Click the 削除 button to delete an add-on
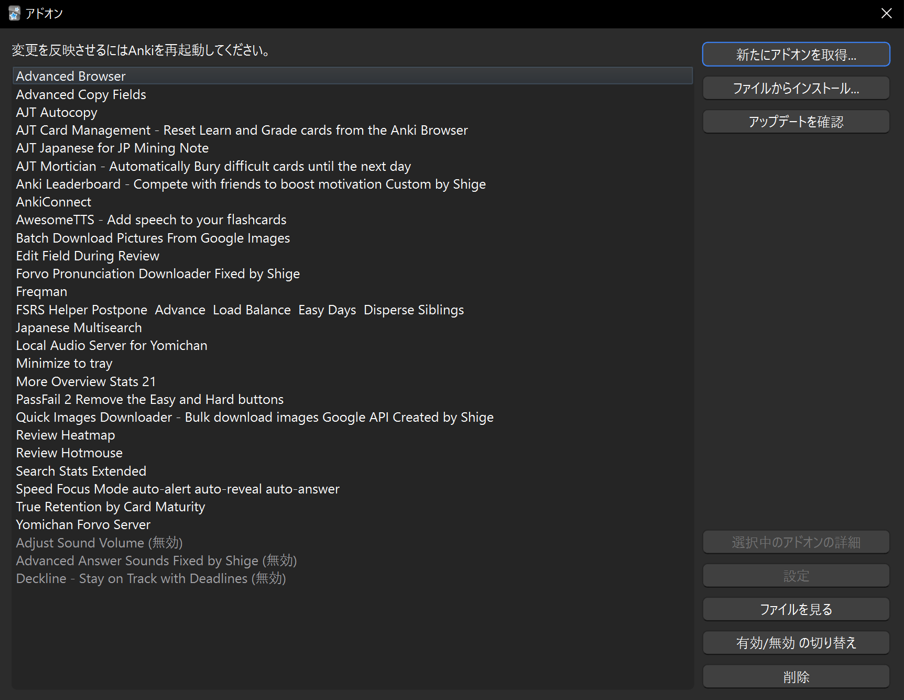The height and width of the screenshot is (700, 904). tap(795, 676)
